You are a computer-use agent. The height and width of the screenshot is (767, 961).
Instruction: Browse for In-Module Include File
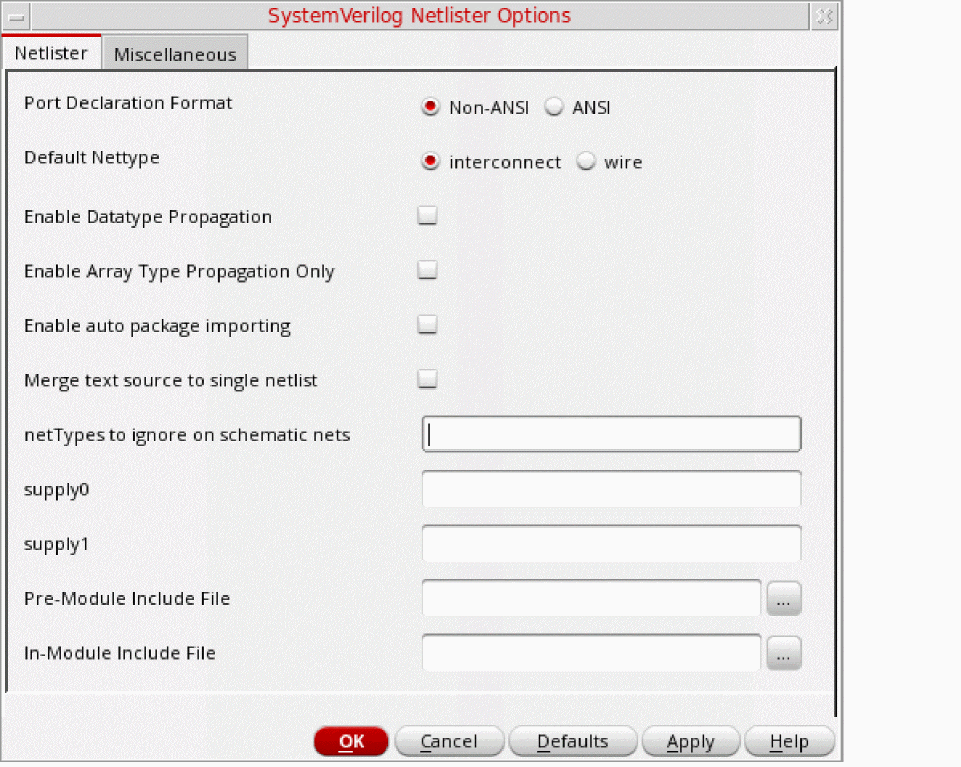[784, 654]
